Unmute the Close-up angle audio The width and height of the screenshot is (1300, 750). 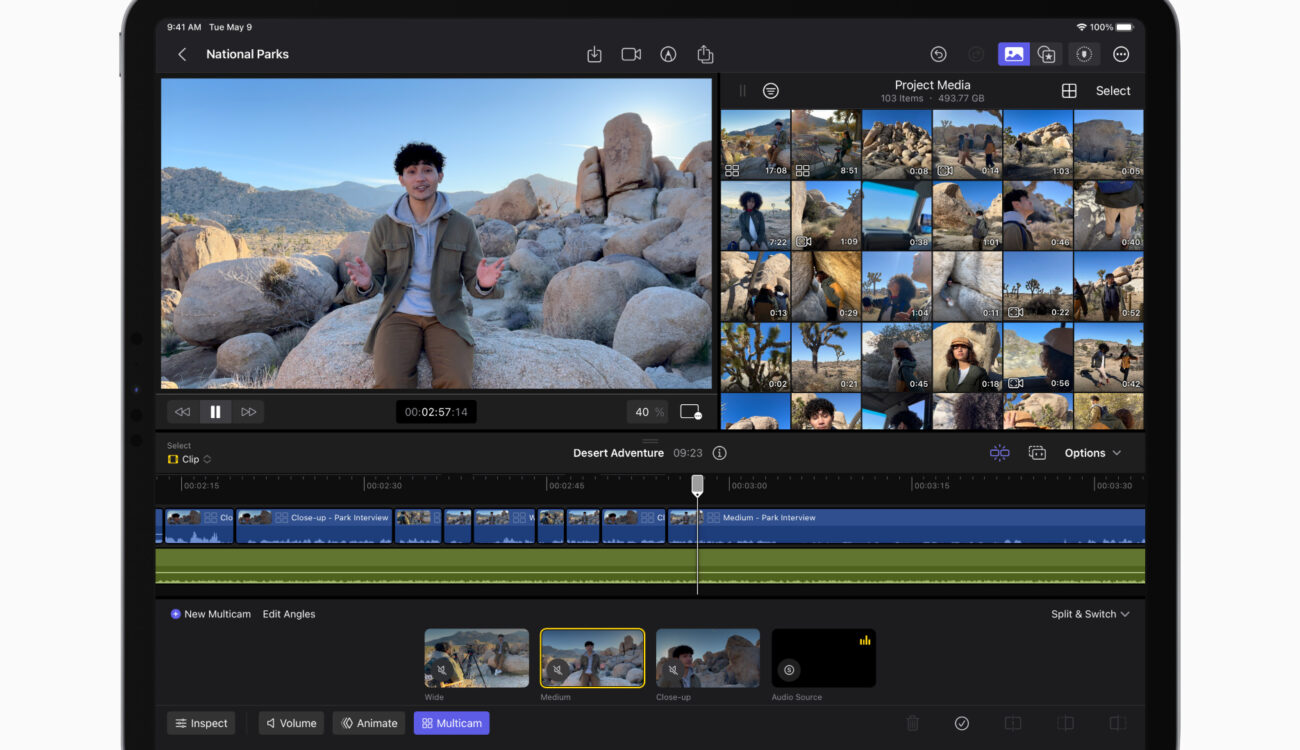pyautogui.click(x=673, y=670)
